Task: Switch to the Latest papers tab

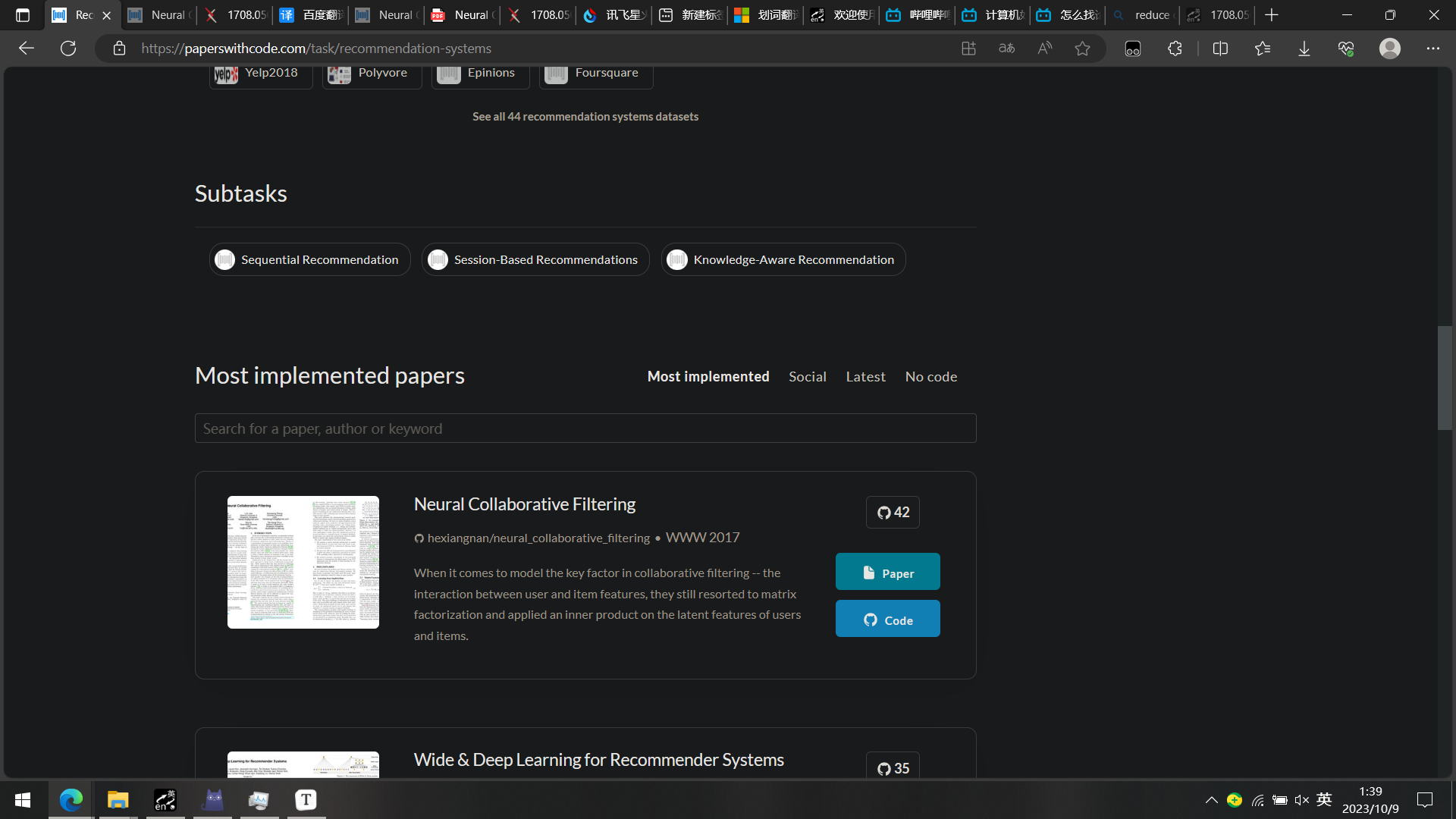Action: point(865,377)
